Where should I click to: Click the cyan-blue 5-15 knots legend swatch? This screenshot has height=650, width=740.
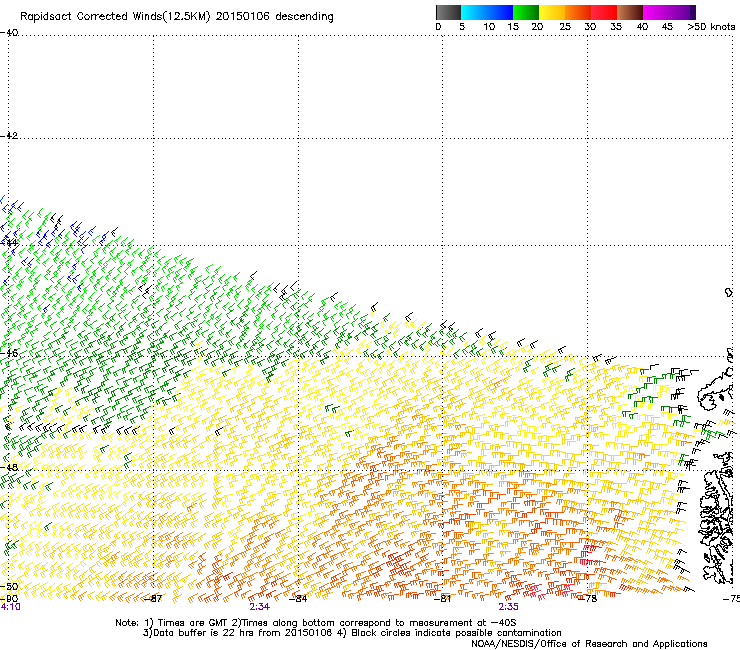point(487,12)
